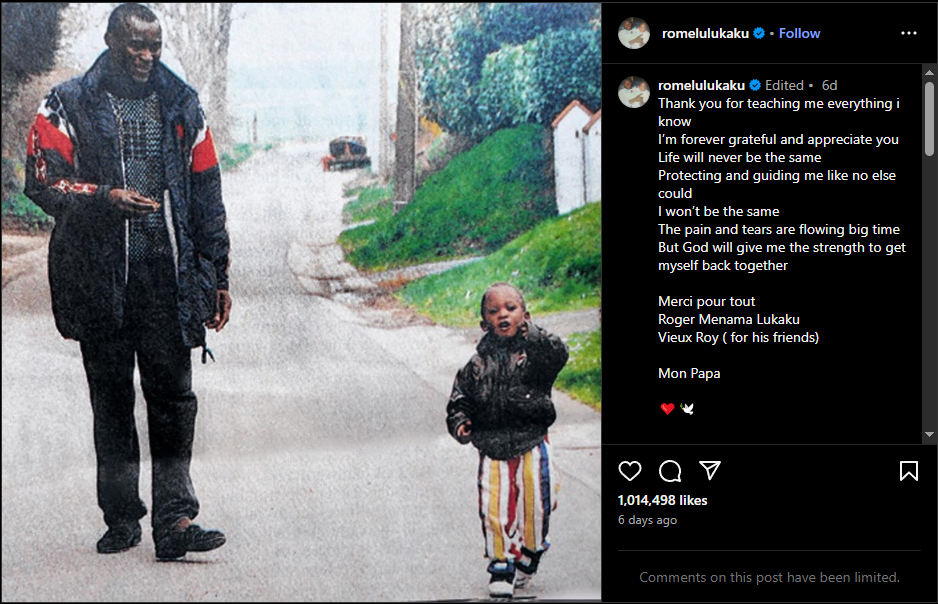Click the caption scrollbar down arrow
The image size is (938, 604).
tap(929, 435)
